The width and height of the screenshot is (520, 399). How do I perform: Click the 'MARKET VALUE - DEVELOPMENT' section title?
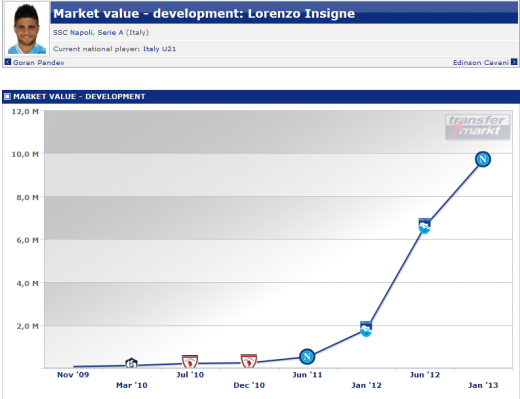(x=79, y=97)
